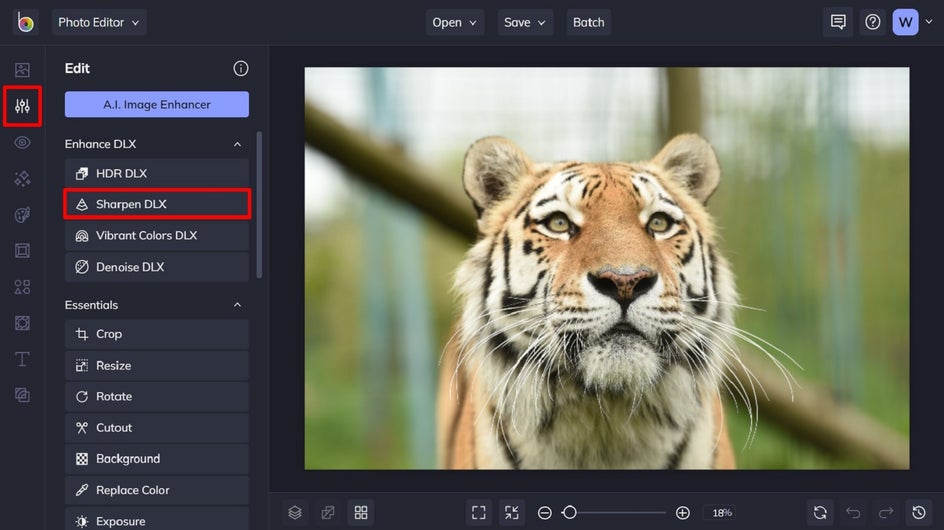
Task: Open the Text tool in sidebar
Action: pyautogui.click(x=22, y=359)
